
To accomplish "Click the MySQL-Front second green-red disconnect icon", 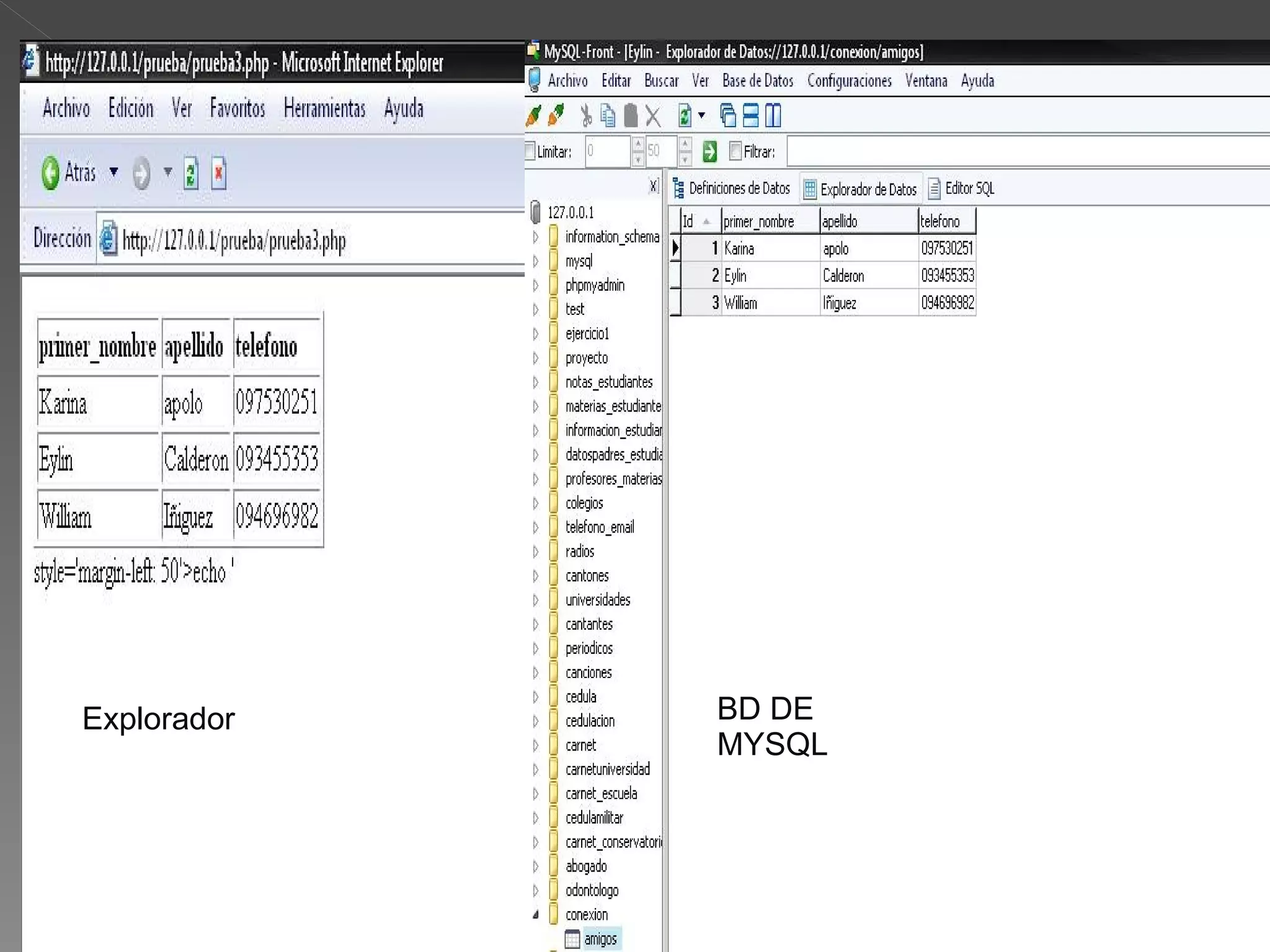I will pos(556,115).
